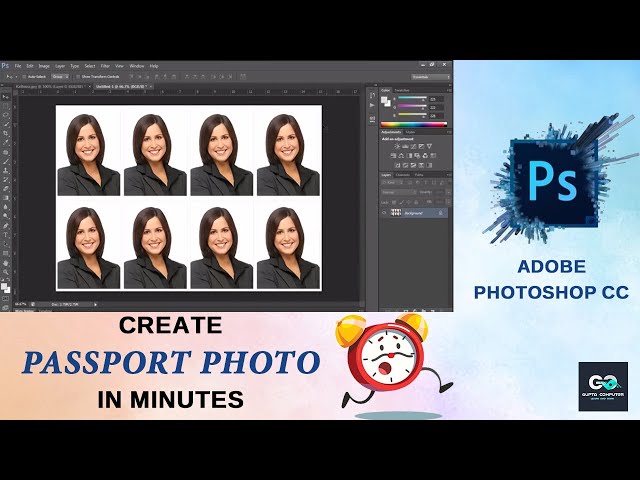Click swap foreground and background colors arrow

tap(9, 281)
